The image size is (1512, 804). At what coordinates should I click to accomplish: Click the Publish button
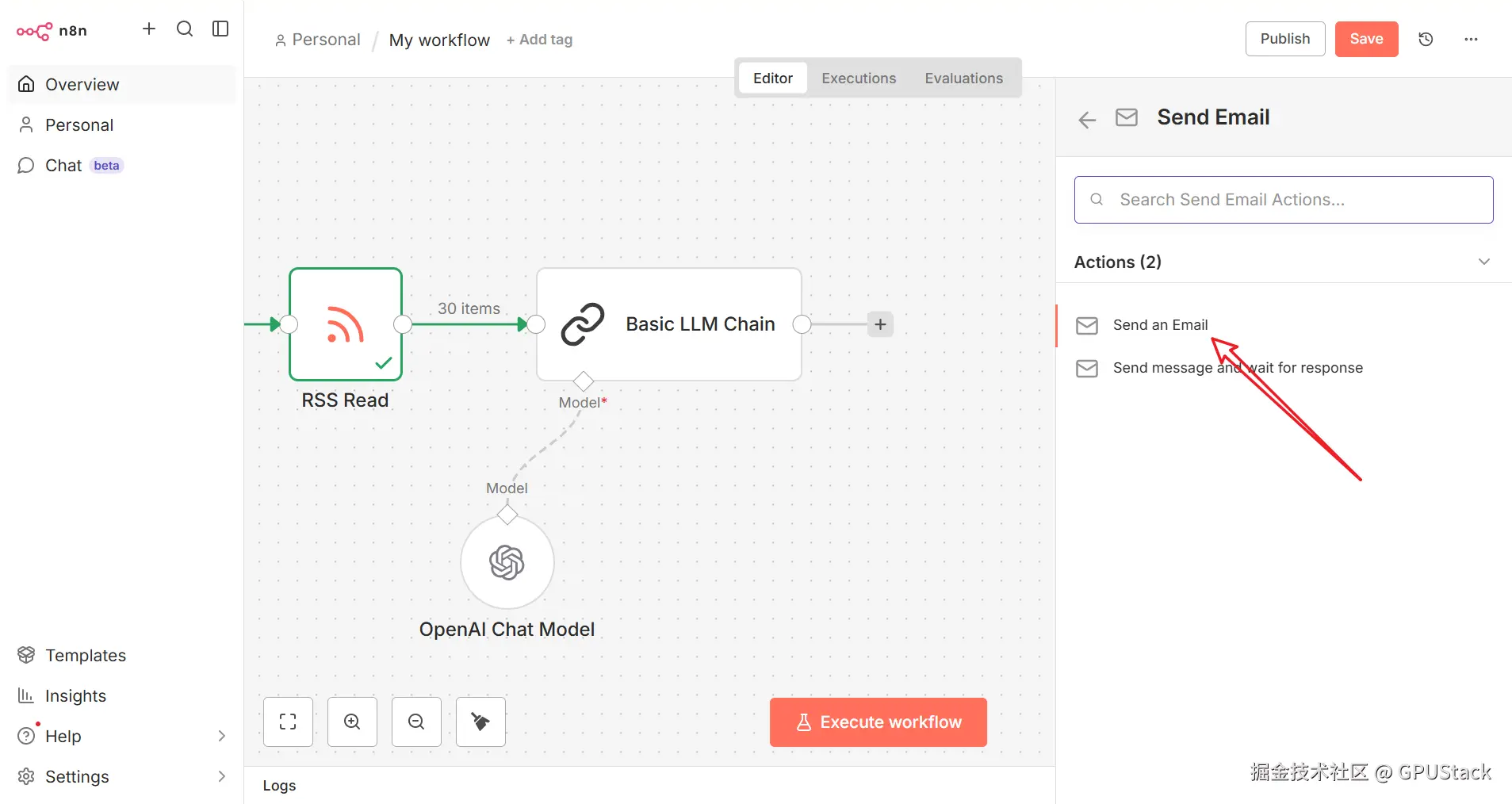click(x=1284, y=39)
